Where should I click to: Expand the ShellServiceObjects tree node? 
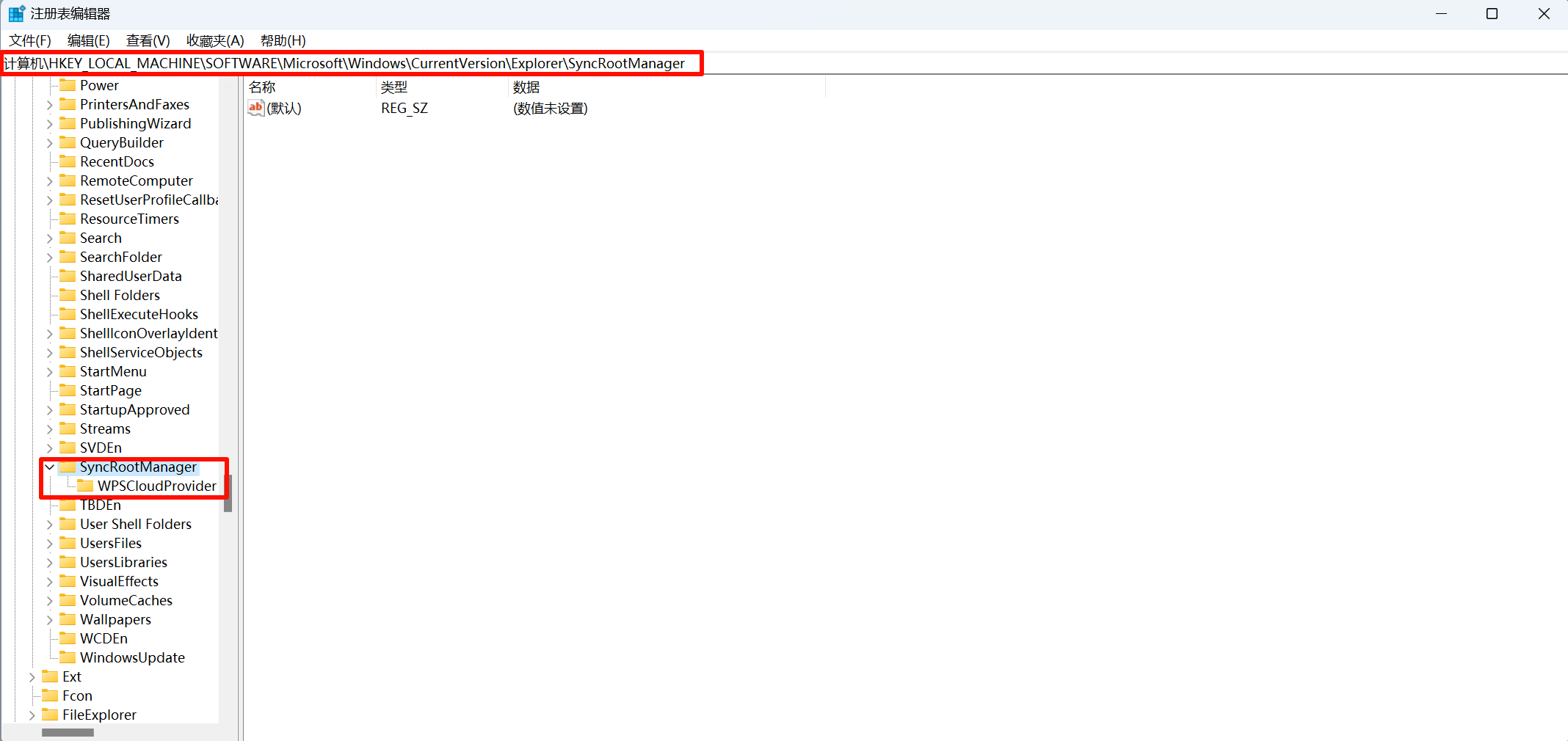(x=49, y=353)
